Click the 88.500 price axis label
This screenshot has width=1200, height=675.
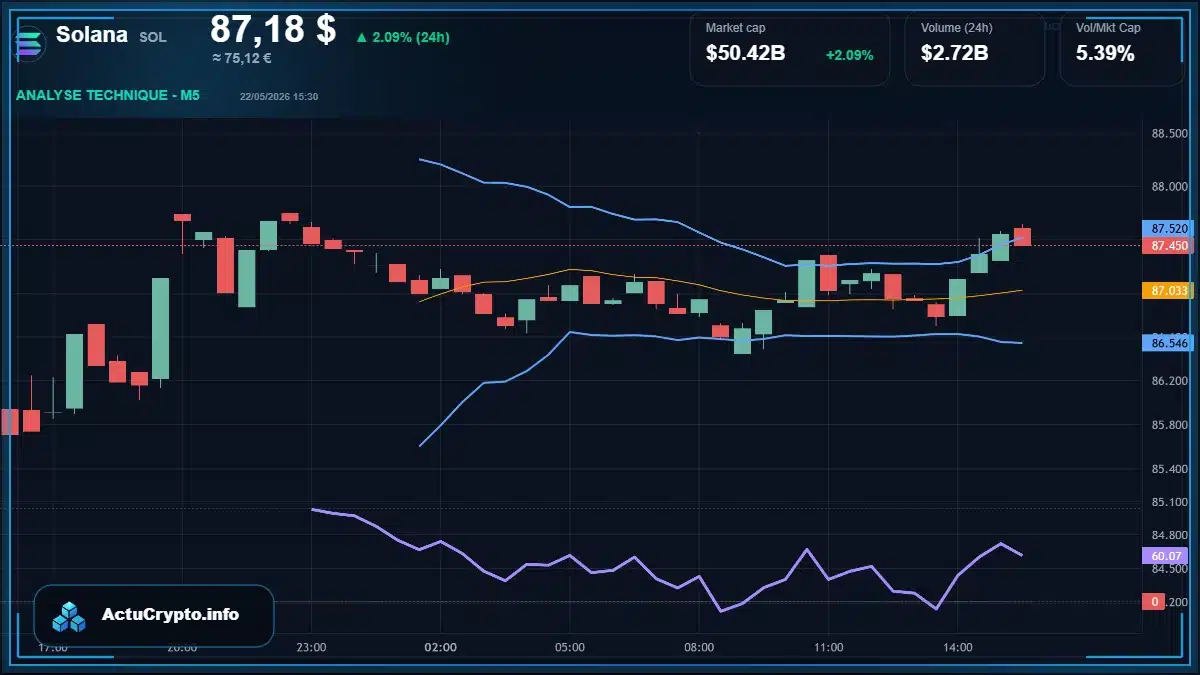(x=1169, y=134)
